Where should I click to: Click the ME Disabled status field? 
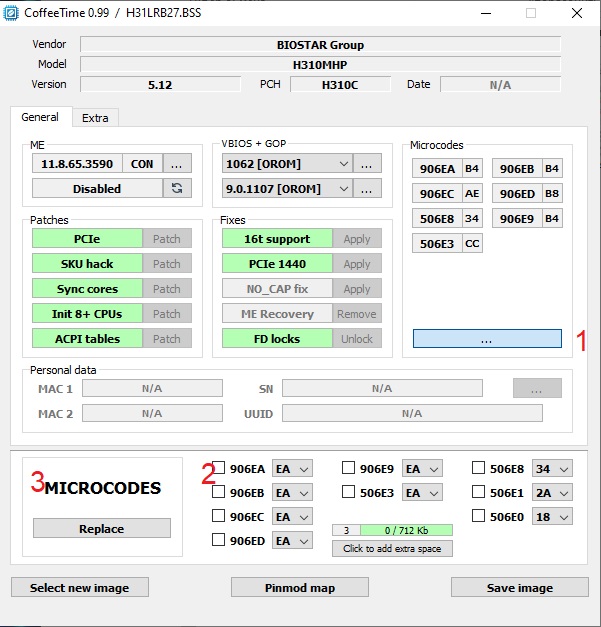(97, 188)
